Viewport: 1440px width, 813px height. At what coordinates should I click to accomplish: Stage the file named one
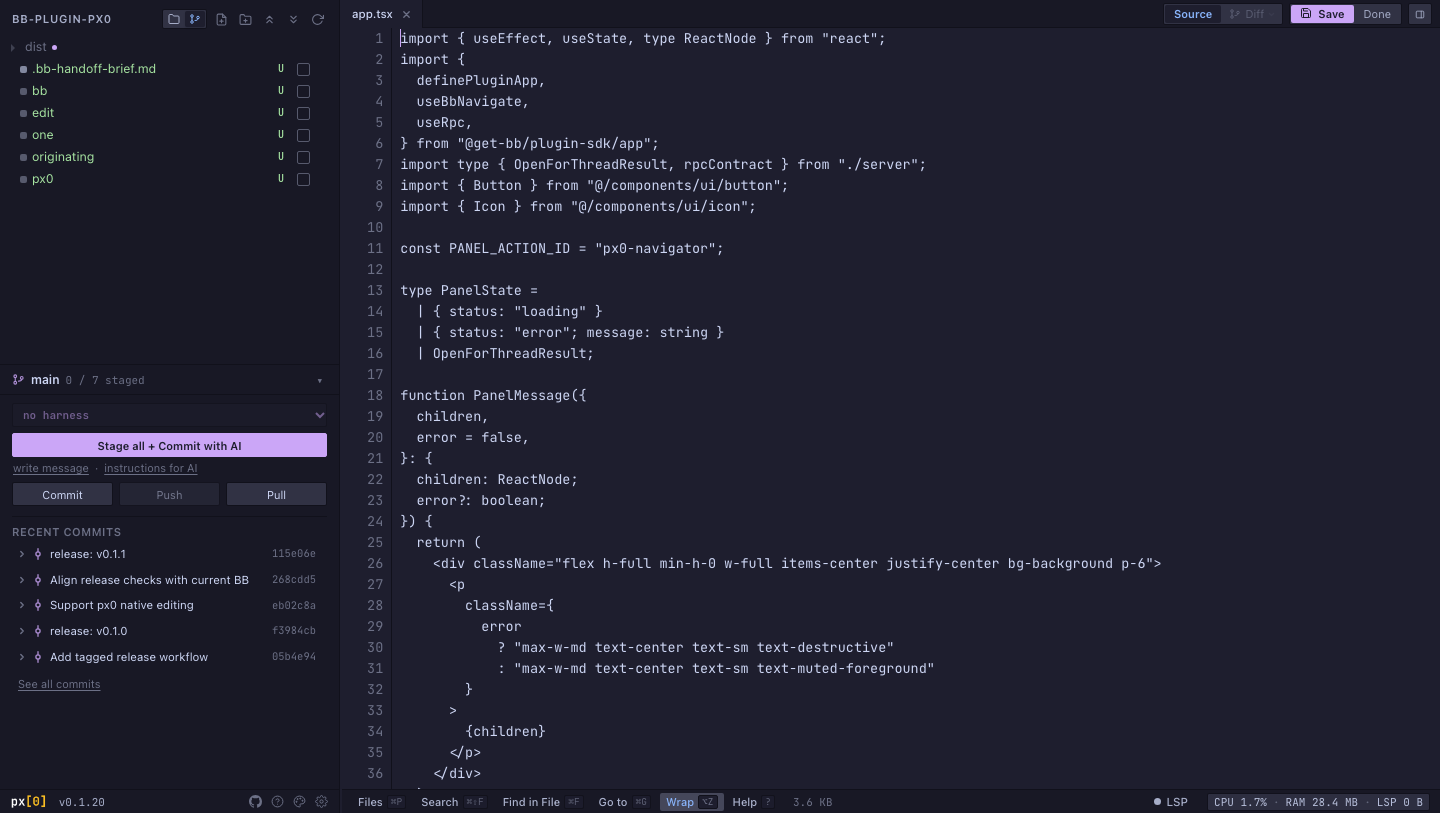pos(303,135)
